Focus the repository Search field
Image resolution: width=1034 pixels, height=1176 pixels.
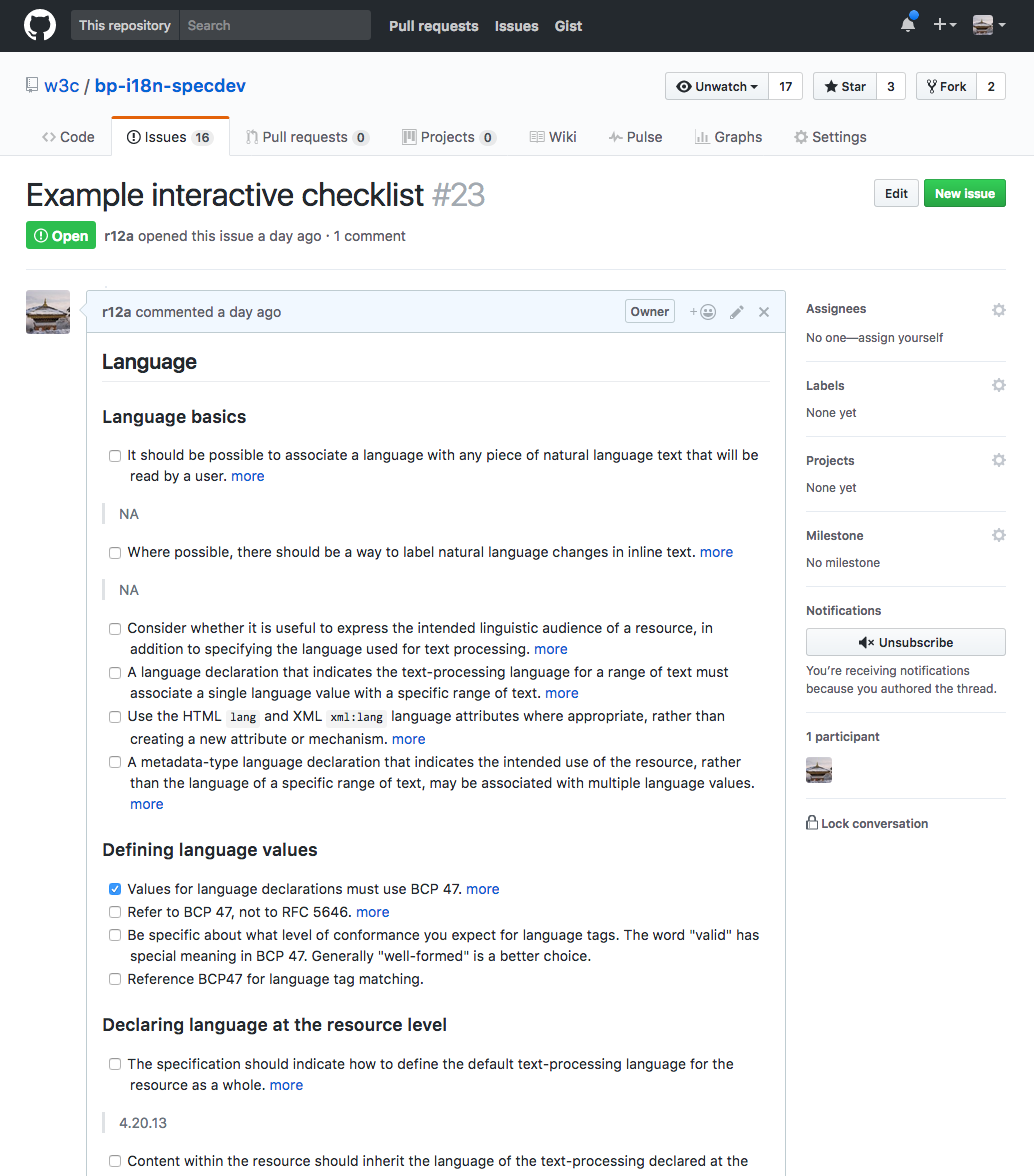coord(275,26)
